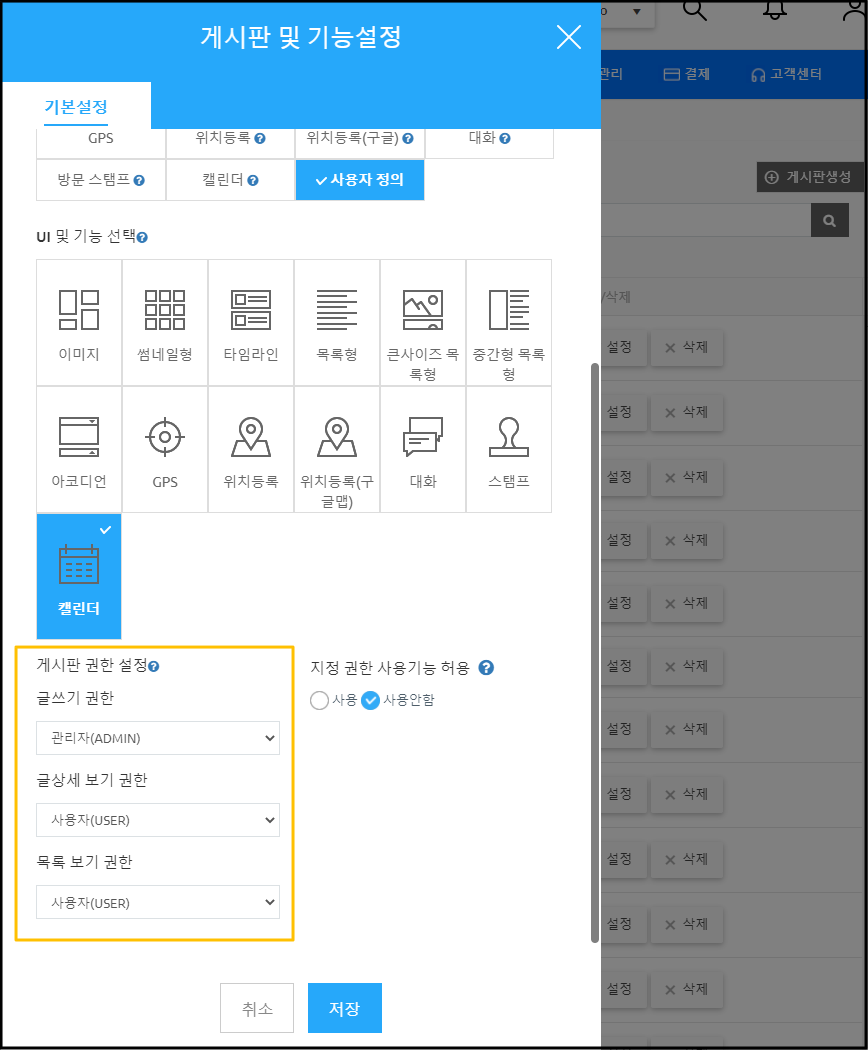The width and height of the screenshot is (868, 1050).
Task: Open the 고객센터 menu item
Action: pyautogui.click(x=787, y=75)
